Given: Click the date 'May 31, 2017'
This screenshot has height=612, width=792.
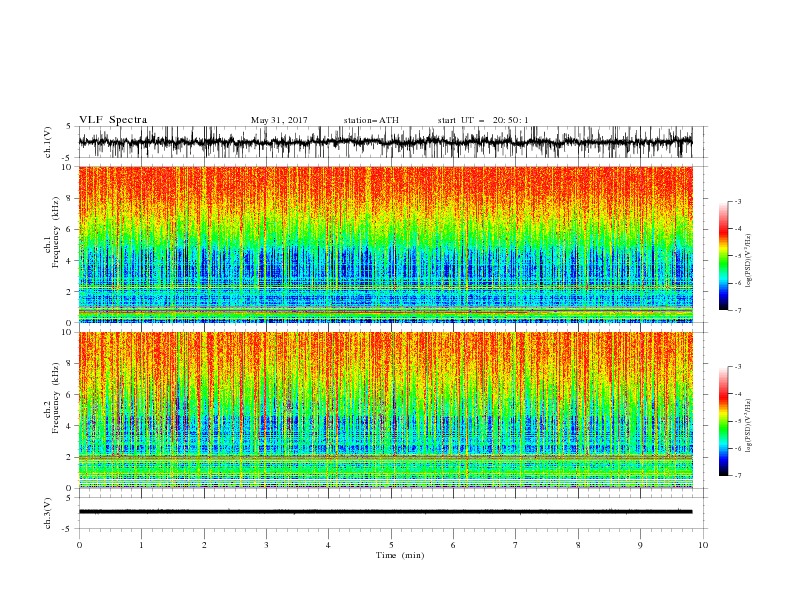Looking at the screenshot, I should pos(279,120).
